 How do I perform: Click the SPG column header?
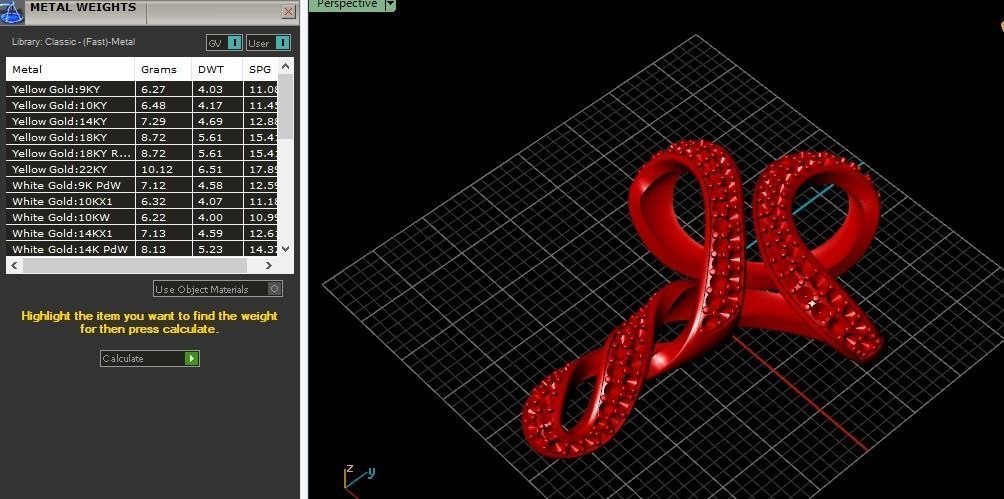[261, 69]
